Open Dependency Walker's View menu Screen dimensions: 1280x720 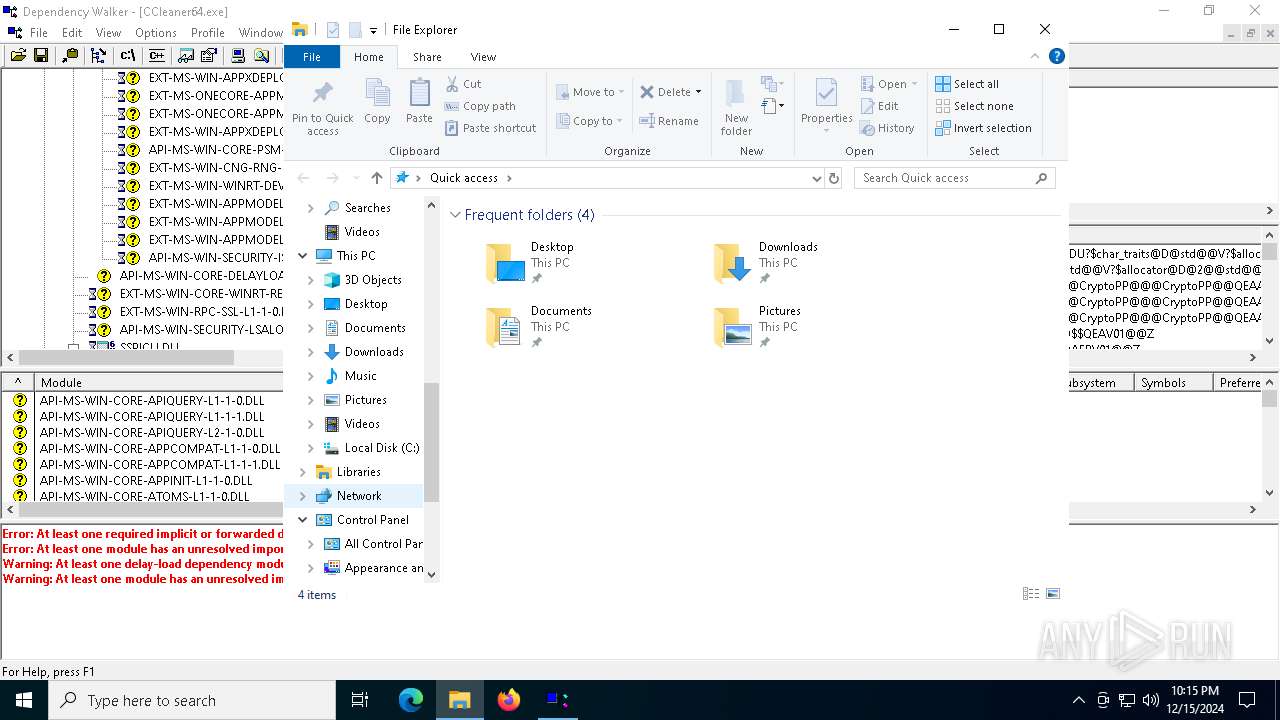click(x=108, y=32)
